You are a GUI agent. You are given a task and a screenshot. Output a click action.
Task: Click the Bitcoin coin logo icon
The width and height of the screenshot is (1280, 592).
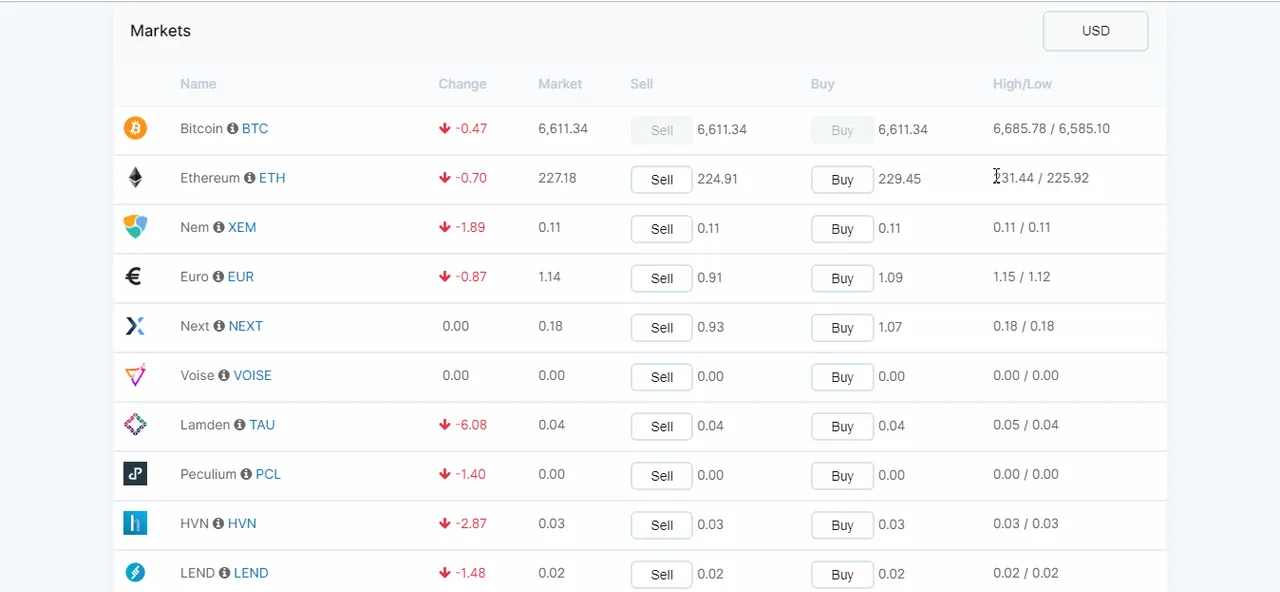[135, 128]
